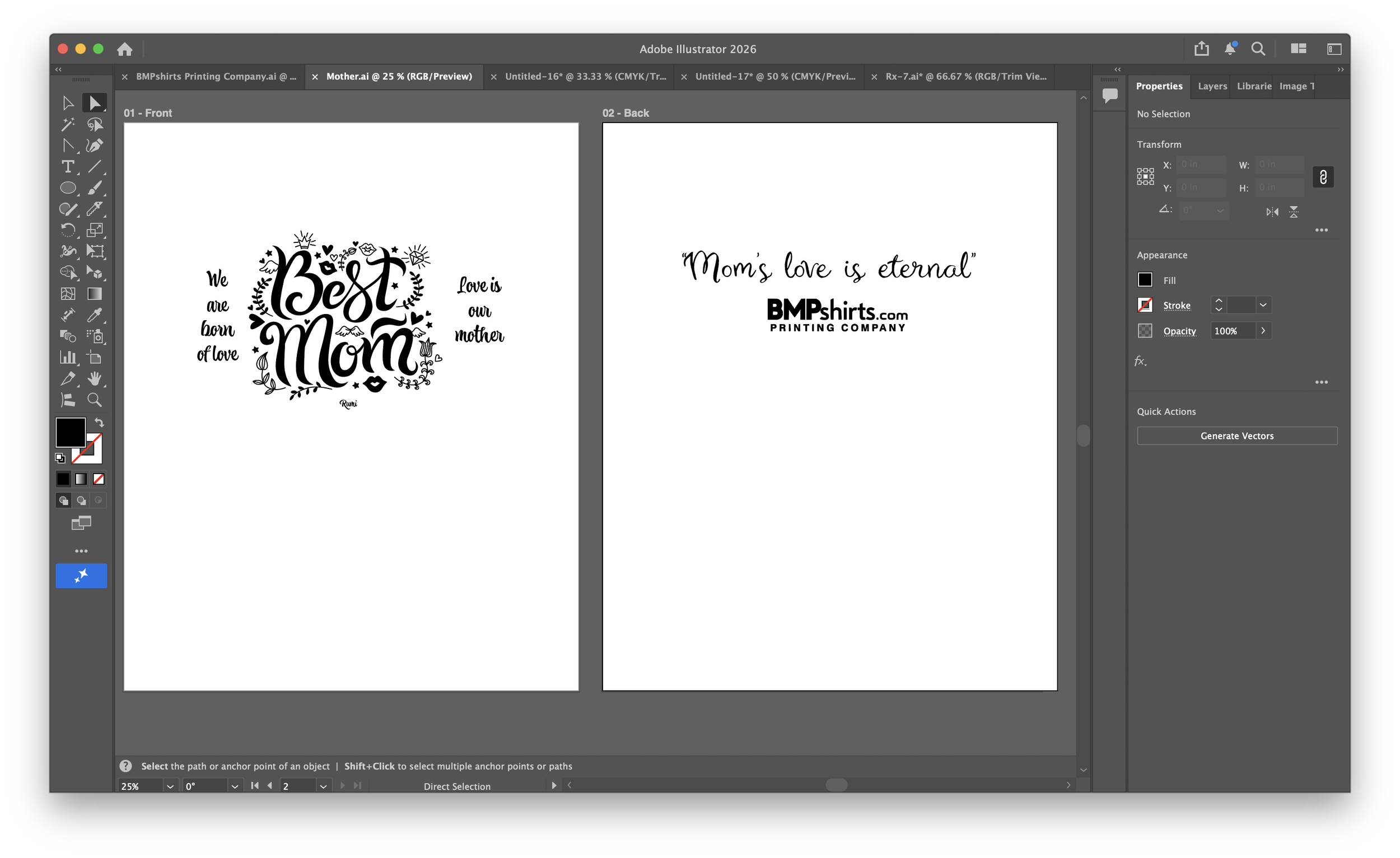
Task: Open the fx effects menu
Action: [x=1140, y=361]
